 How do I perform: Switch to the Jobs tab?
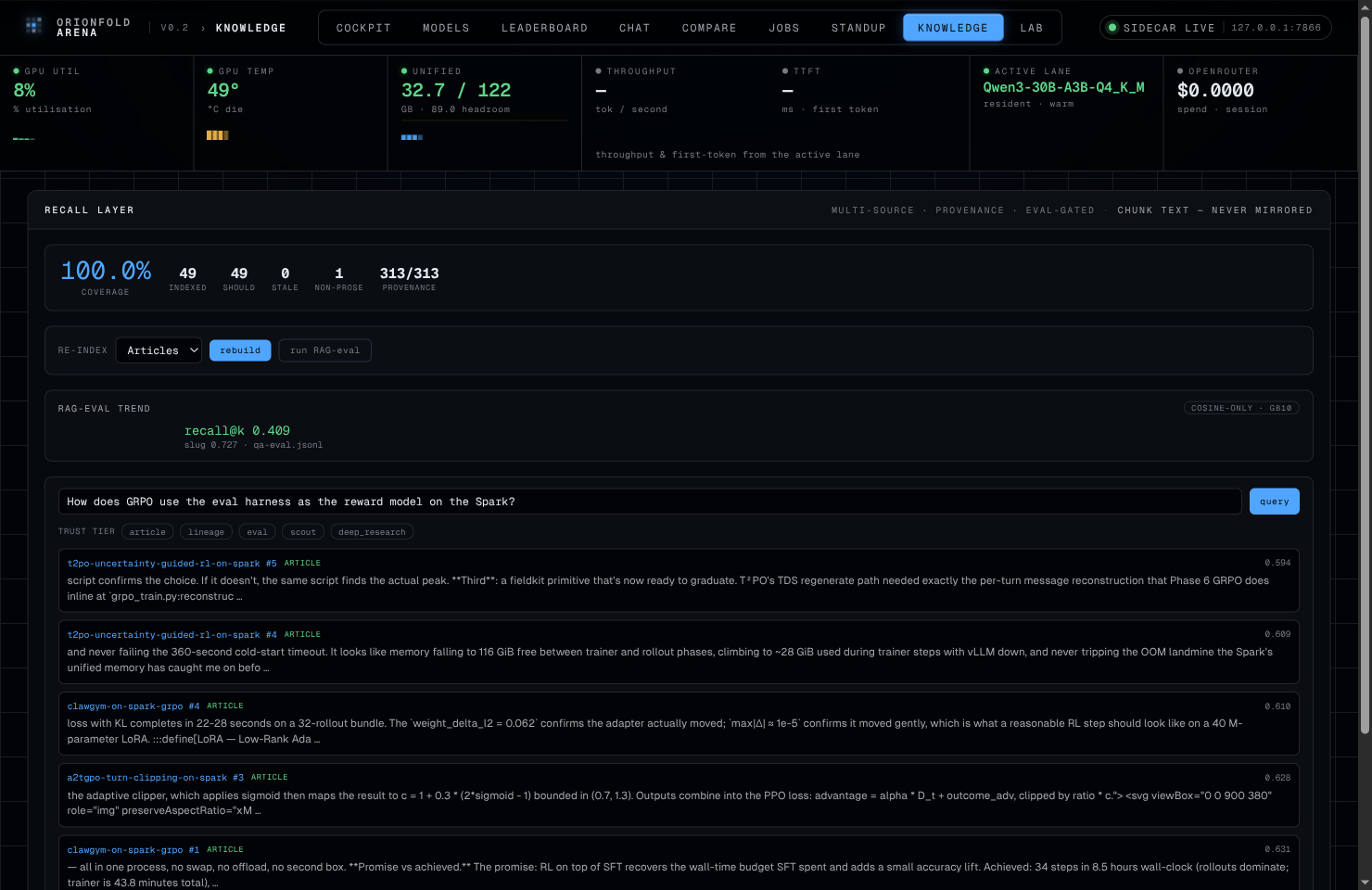tap(783, 28)
